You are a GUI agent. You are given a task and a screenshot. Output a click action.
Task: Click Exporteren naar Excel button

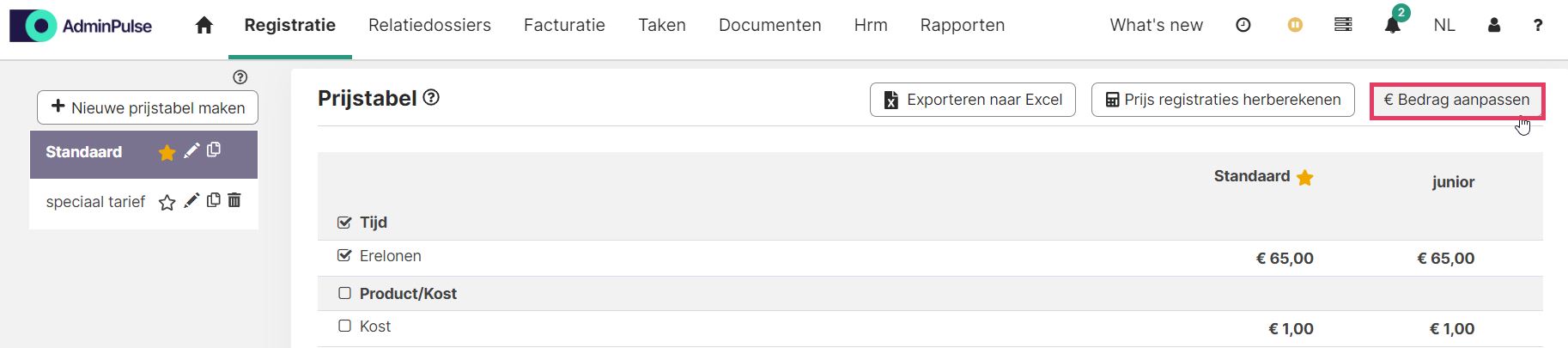[973, 100]
